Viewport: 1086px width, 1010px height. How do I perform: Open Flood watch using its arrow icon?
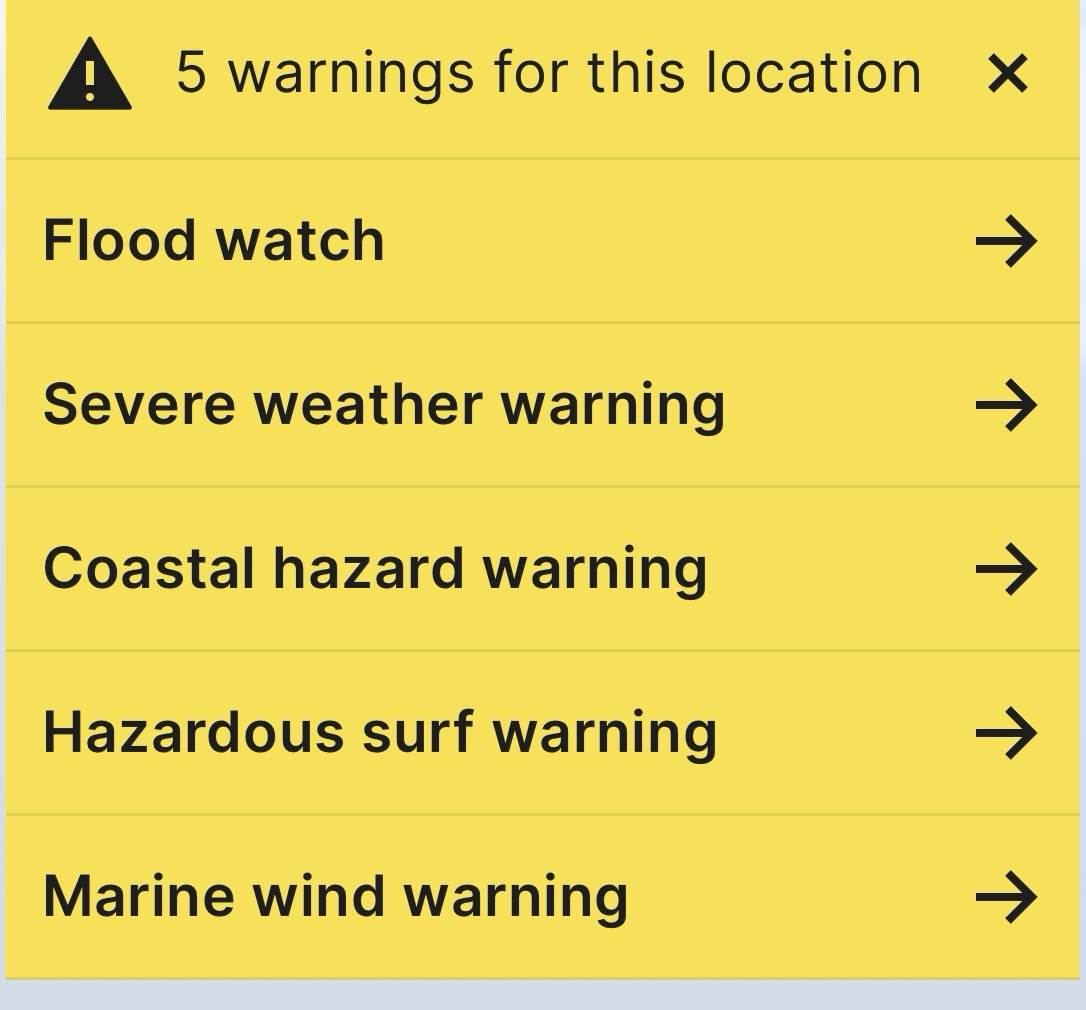[x=1006, y=241]
